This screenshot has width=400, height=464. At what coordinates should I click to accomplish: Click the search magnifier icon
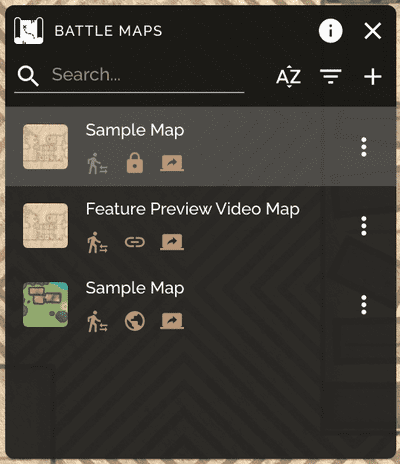click(x=28, y=76)
